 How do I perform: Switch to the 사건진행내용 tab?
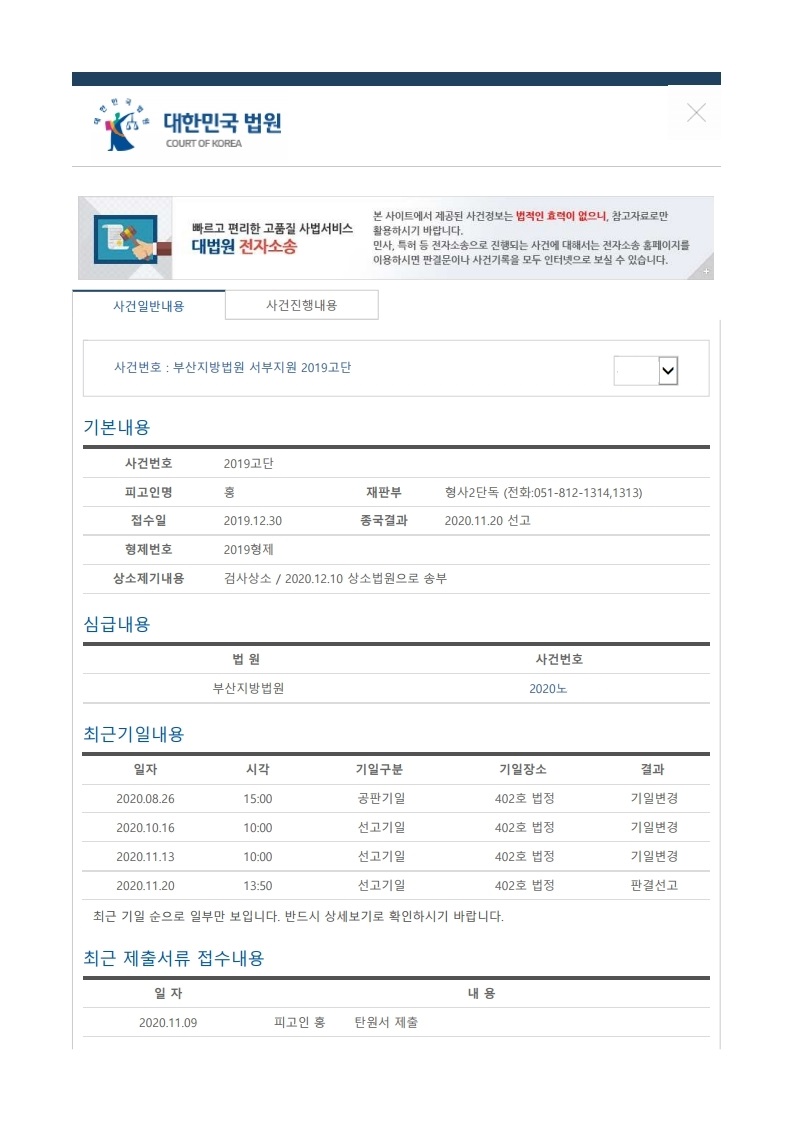coord(301,305)
